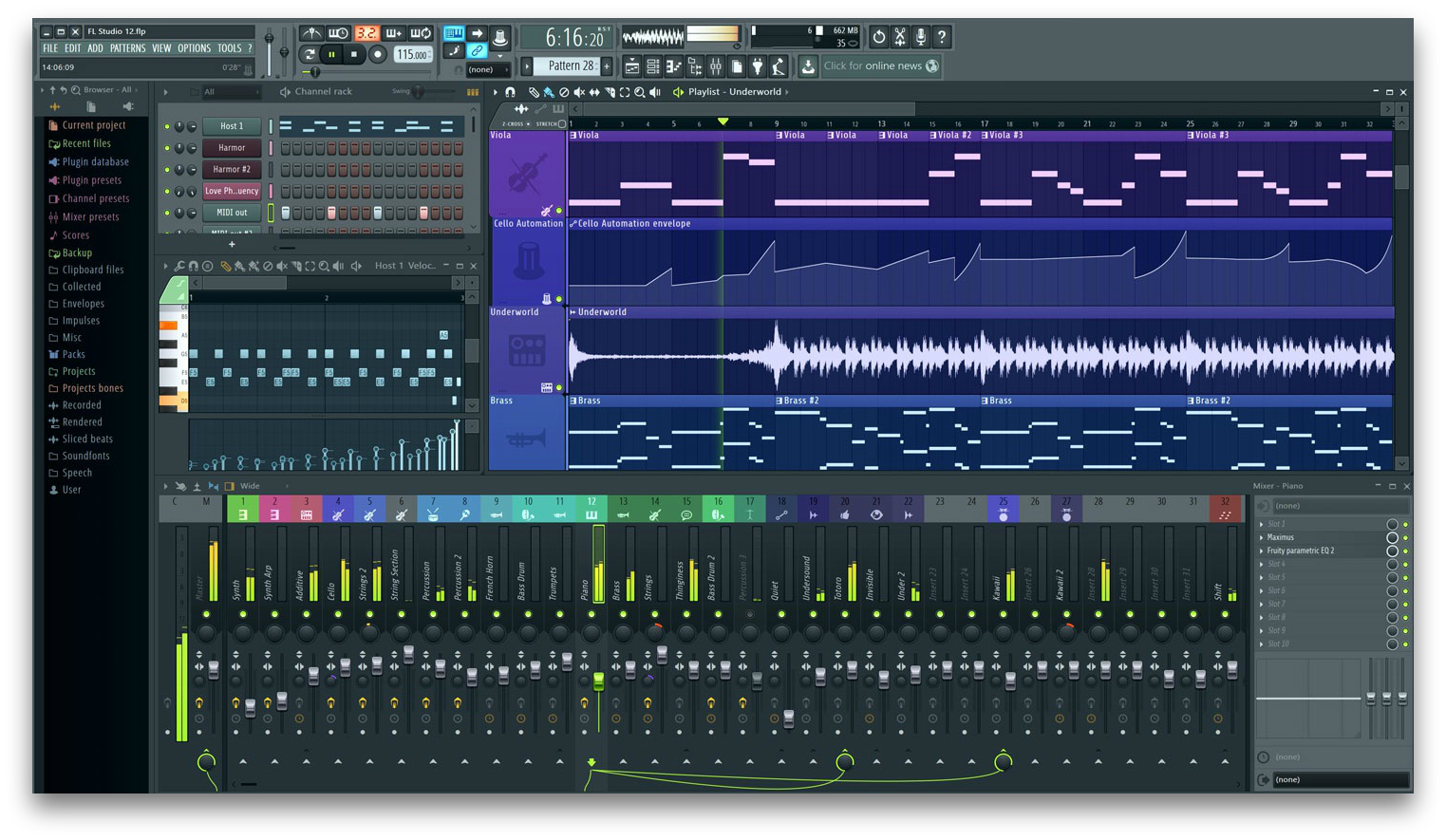Image resolution: width=1446 pixels, height=840 pixels.
Task: Click the Playlist magnet snap icon
Action: point(510,92)
